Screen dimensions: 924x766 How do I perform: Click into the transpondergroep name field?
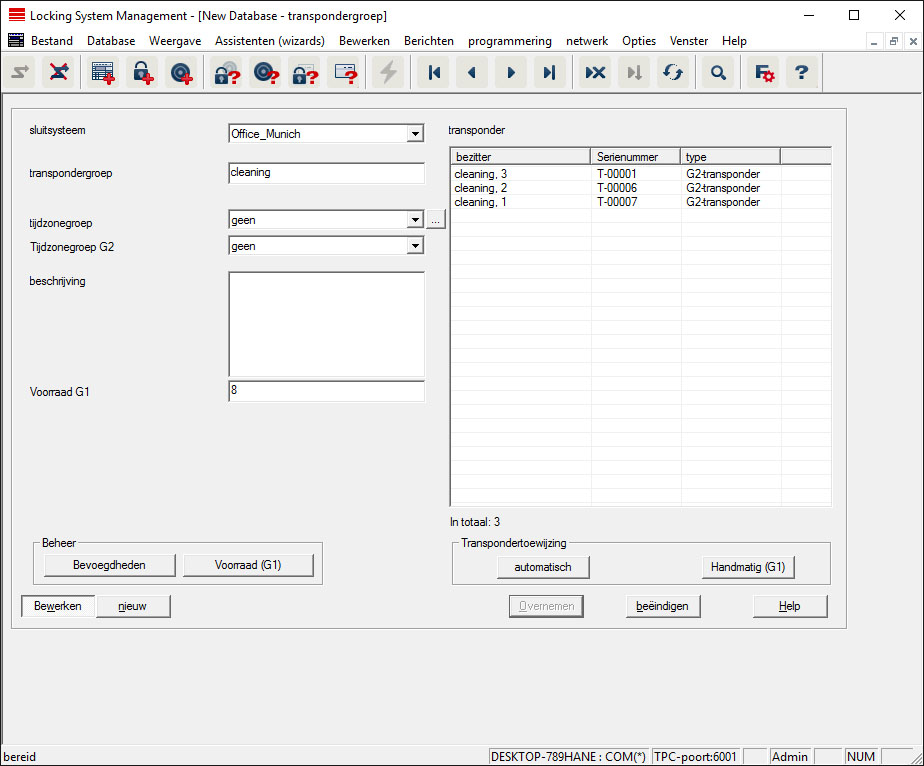(x=326, y=173)
